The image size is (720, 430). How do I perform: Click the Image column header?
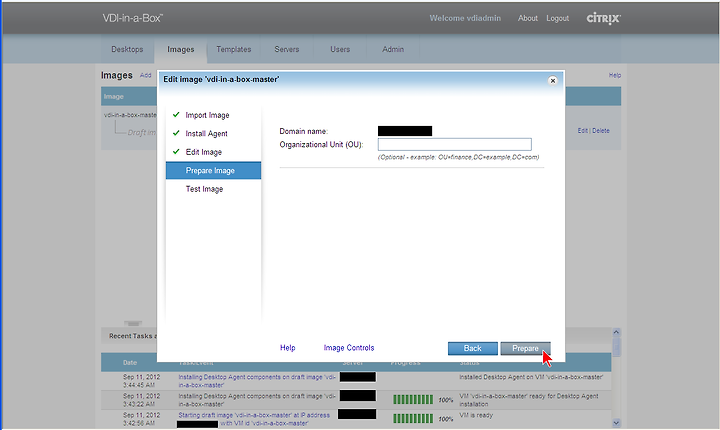coord(113,96)
